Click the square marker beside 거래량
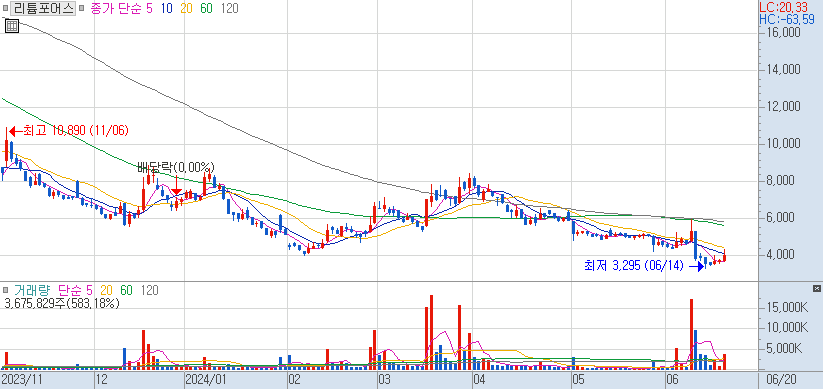This screenshot has width=823, height=389. tap(5, 290)
